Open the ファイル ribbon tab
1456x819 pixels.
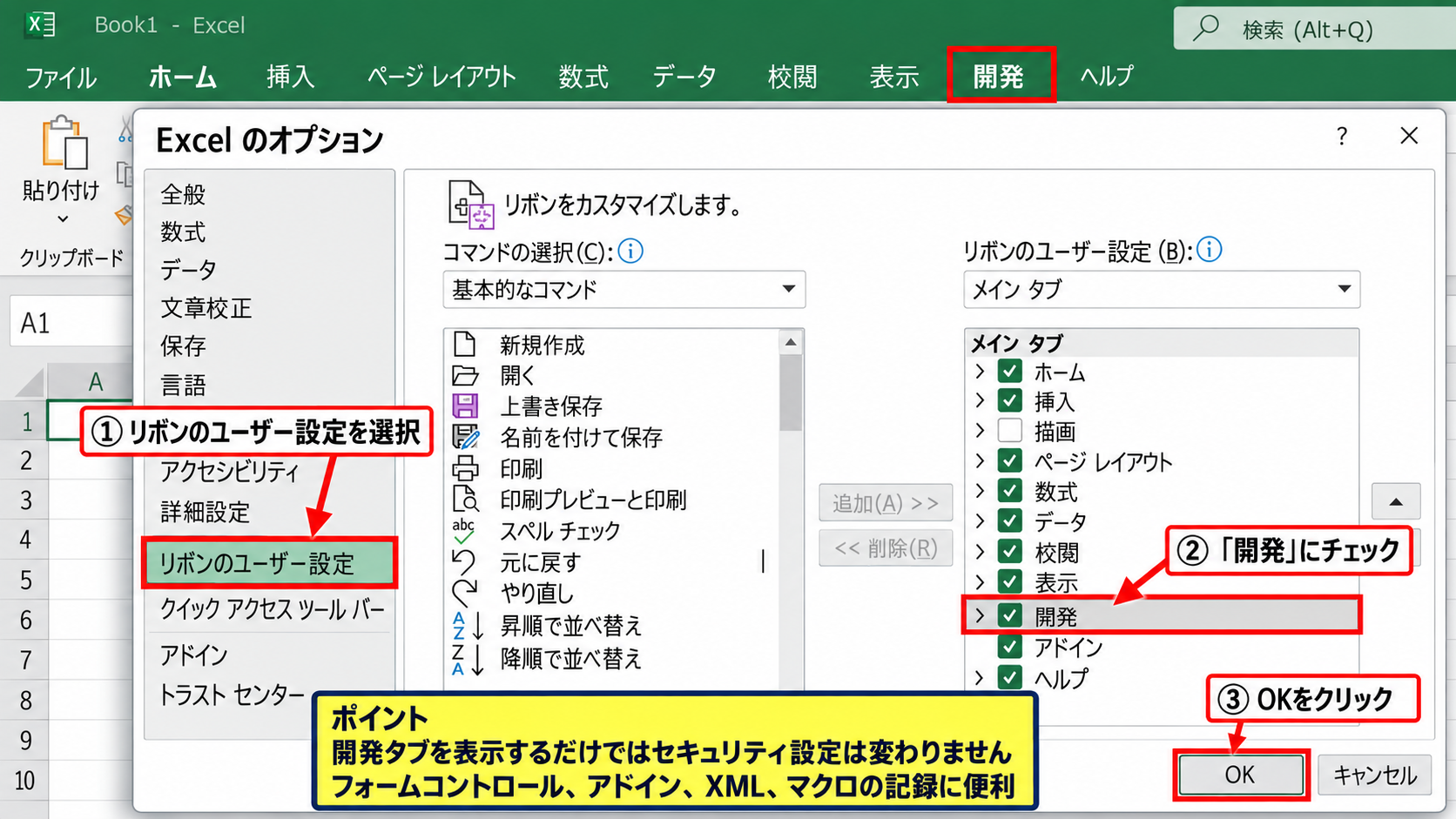click(60, 77)
